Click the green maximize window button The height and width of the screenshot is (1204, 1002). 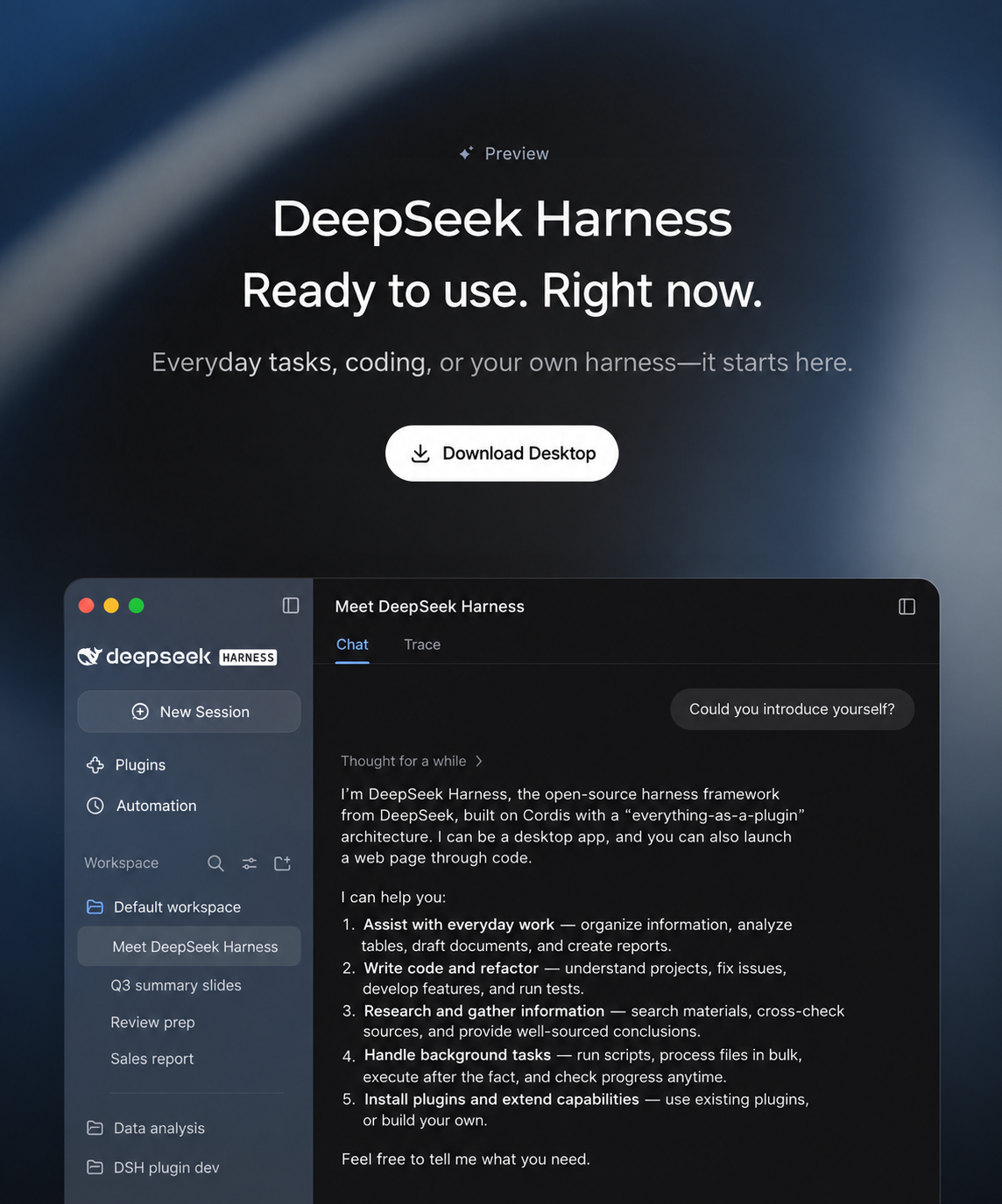click(137, 606)
